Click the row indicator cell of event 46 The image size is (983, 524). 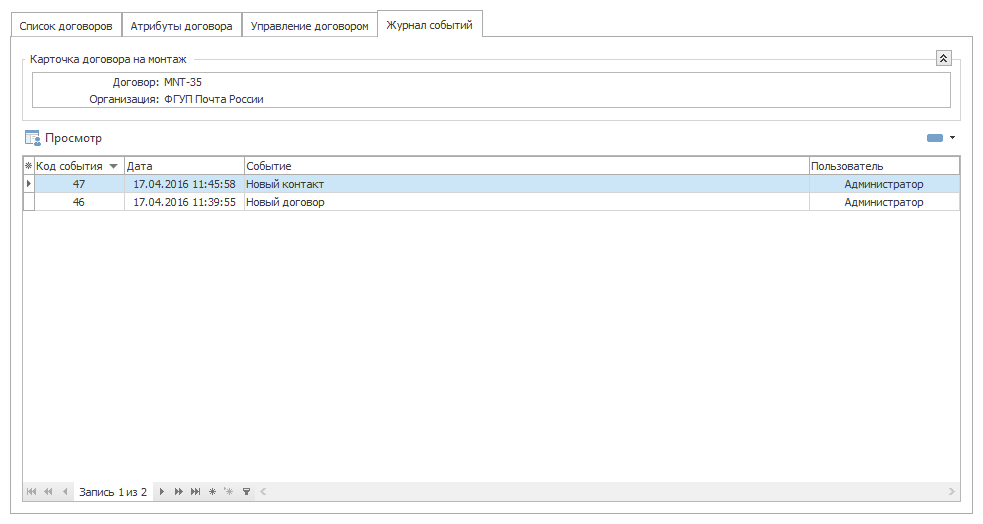(x=28, y=202)
